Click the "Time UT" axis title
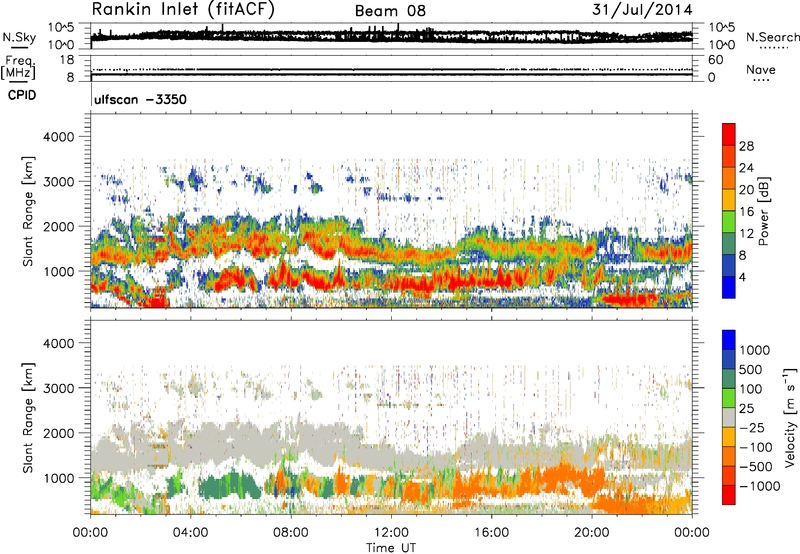800x554 pixels. [391, 548]
